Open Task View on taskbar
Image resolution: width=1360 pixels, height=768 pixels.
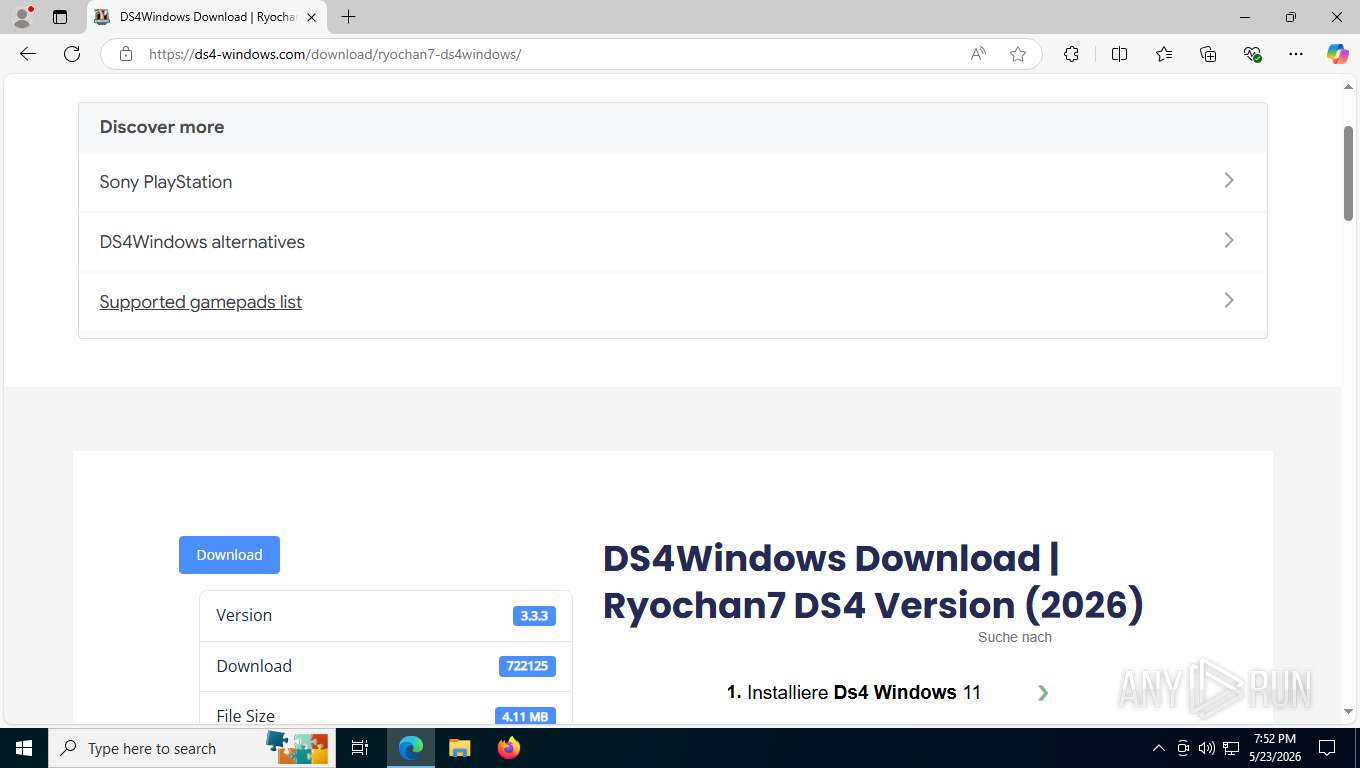(360, 748)
